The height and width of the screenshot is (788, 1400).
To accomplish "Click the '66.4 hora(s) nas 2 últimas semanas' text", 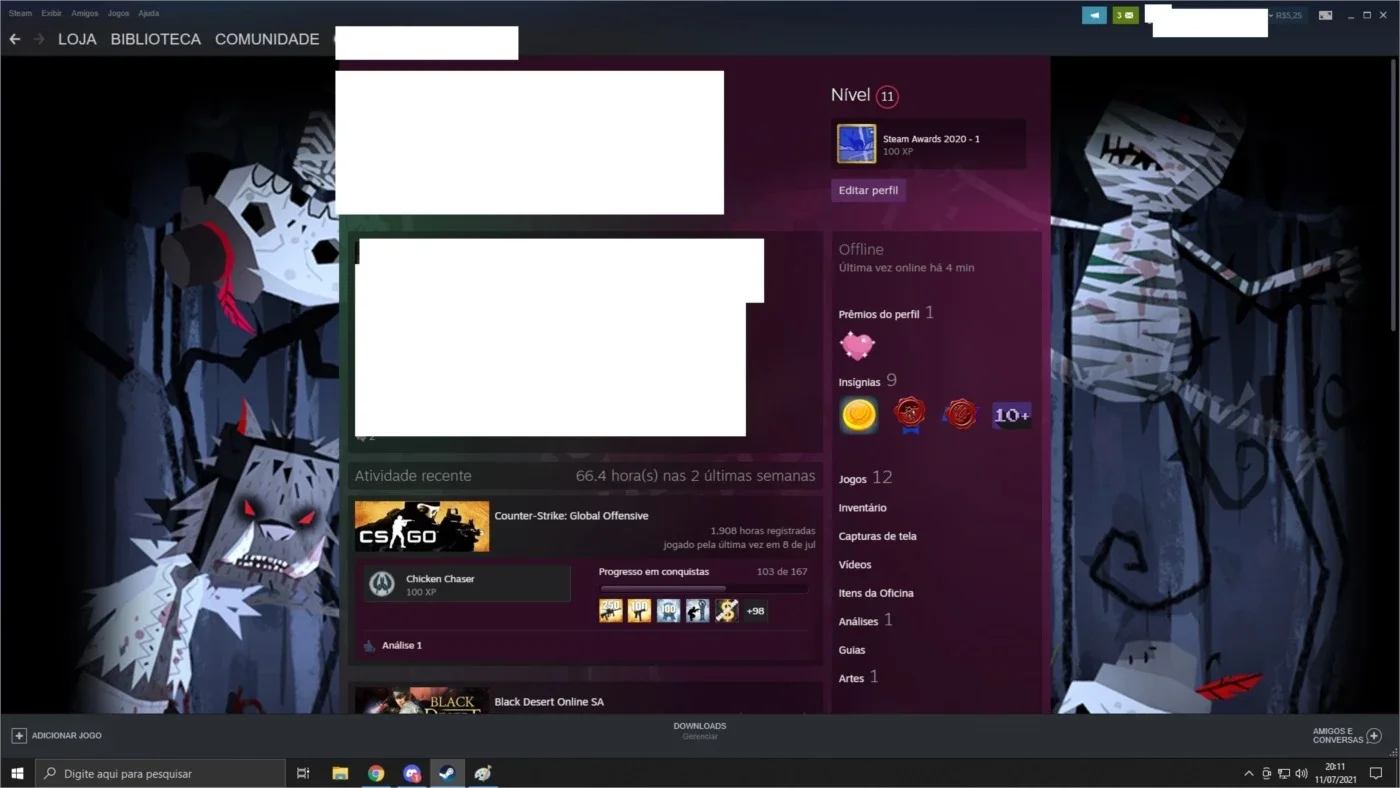I will (696, 476).
